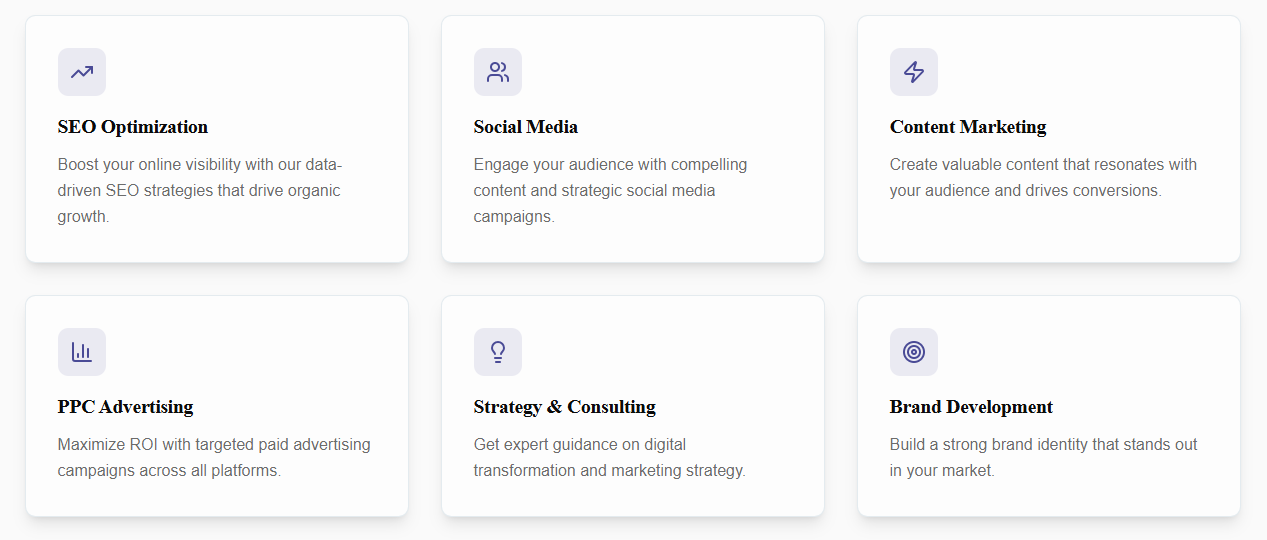Open the SEO Optimization heading
The image size is (1267, 540).
click(x=133, y=127)
